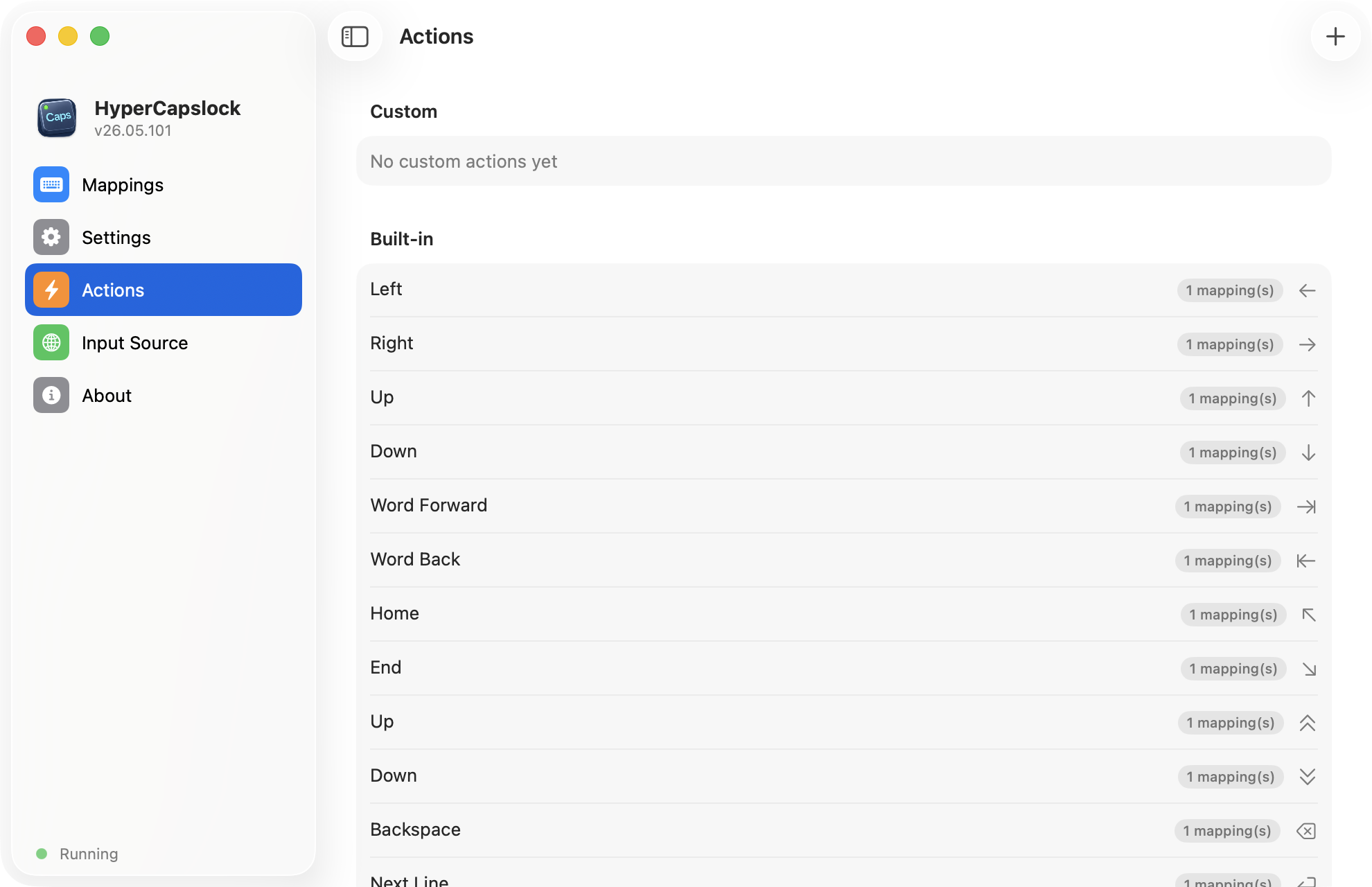The image size is (1372, 887).
Task: Open the Settings section
Action: 164,237
